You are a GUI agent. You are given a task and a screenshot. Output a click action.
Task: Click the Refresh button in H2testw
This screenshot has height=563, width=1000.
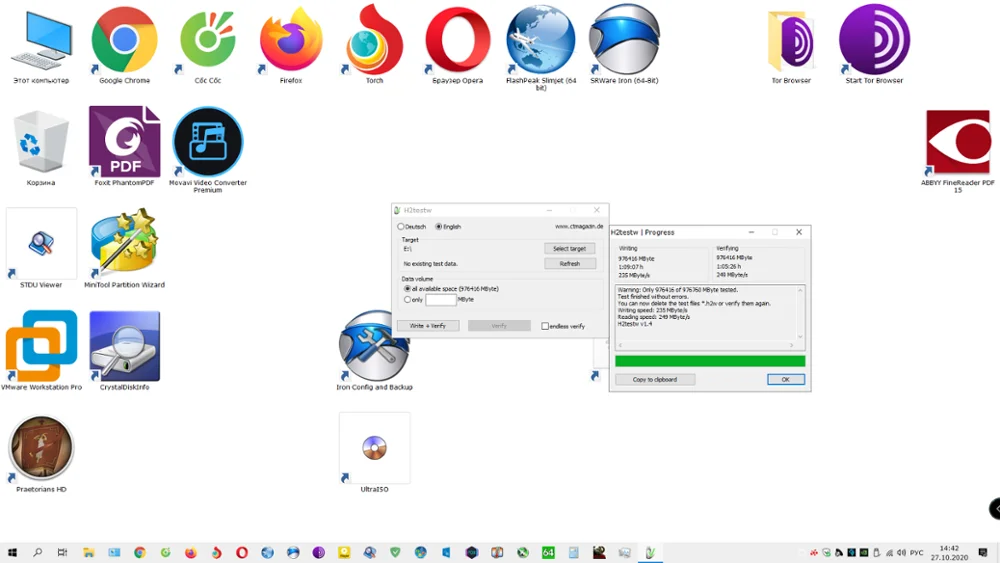point(570,263)
